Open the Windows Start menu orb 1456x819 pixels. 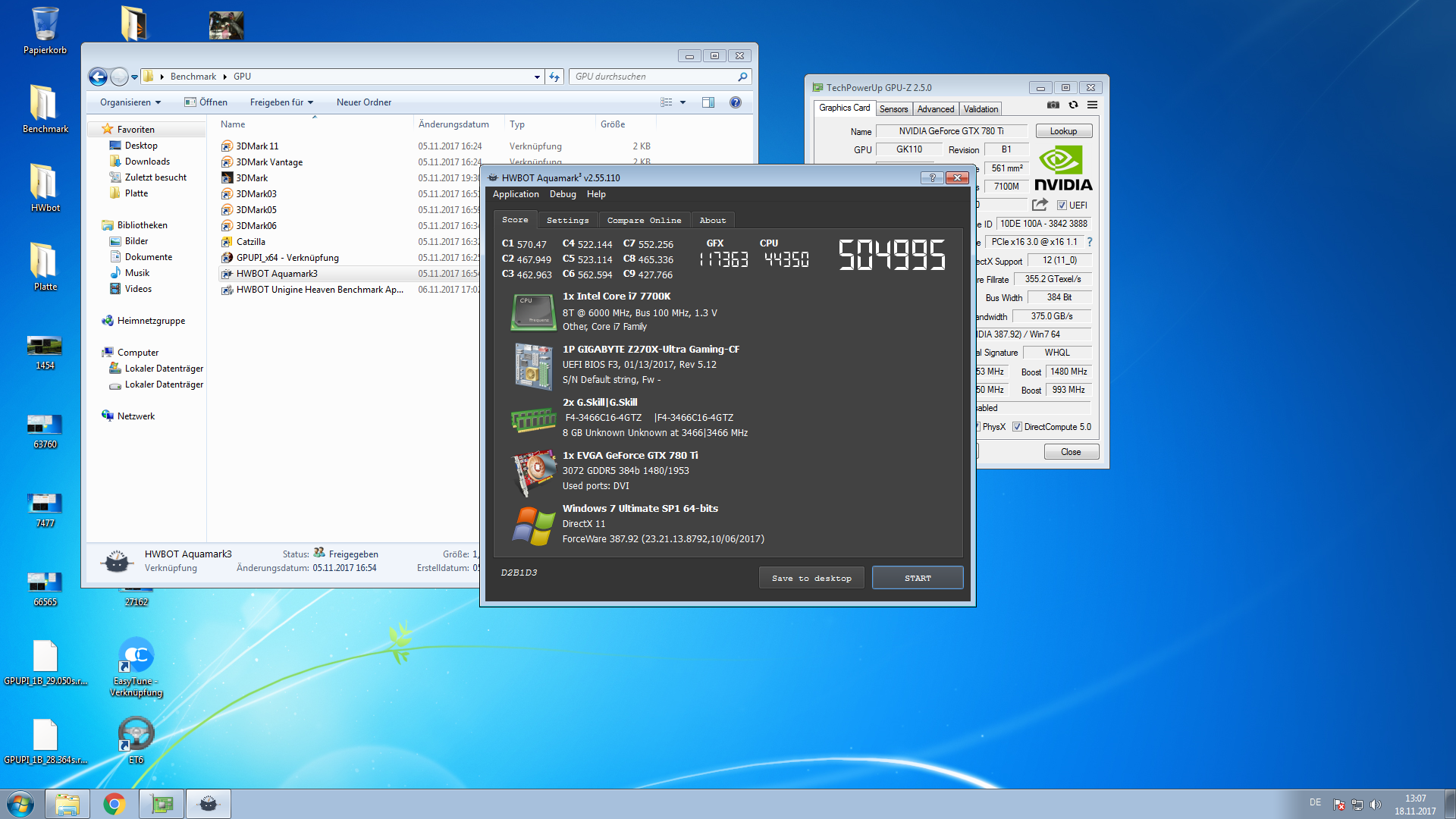pyautogui.click(x=20, y=804)
